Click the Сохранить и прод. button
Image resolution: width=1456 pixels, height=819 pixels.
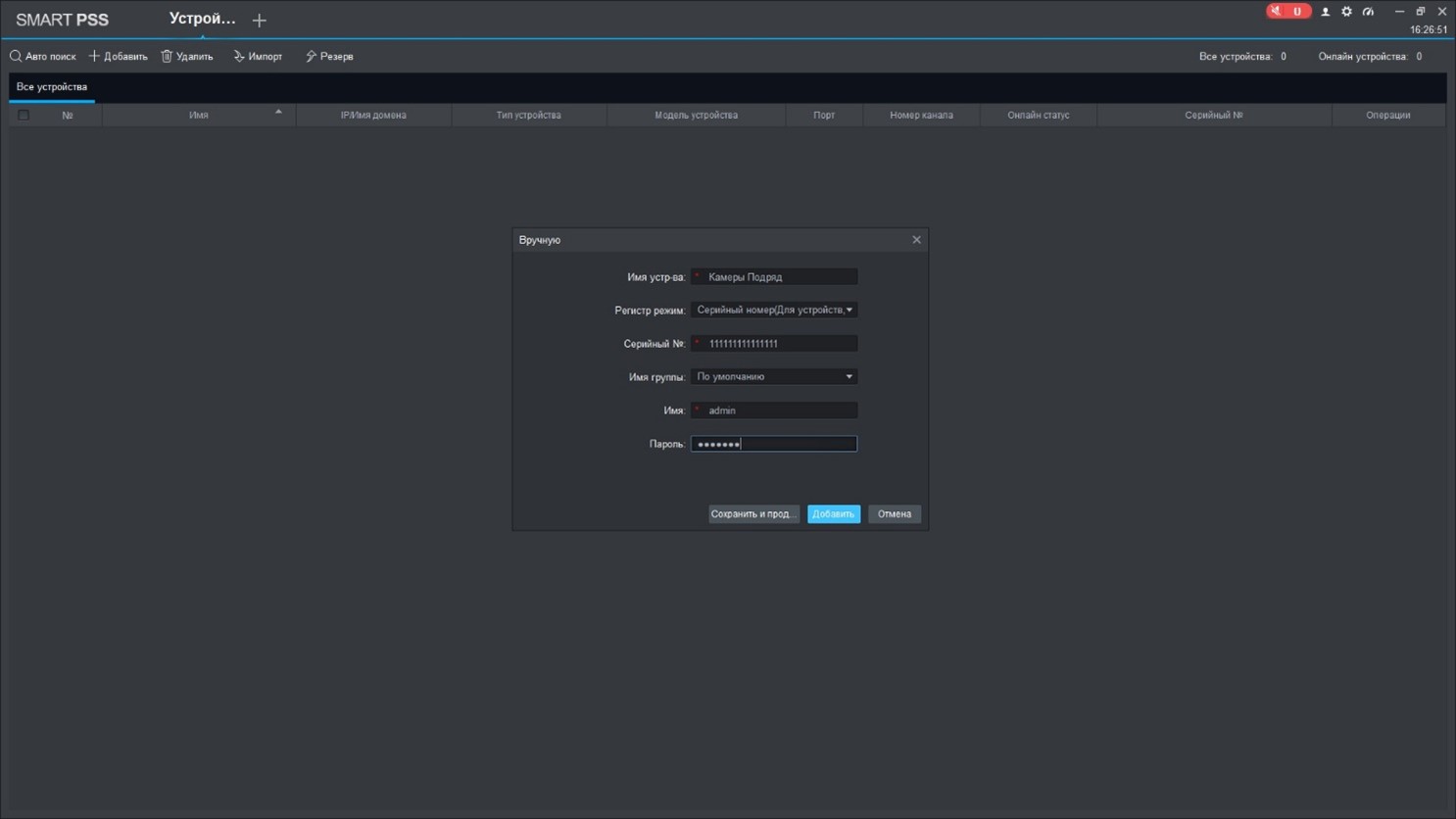click(752, 514)
